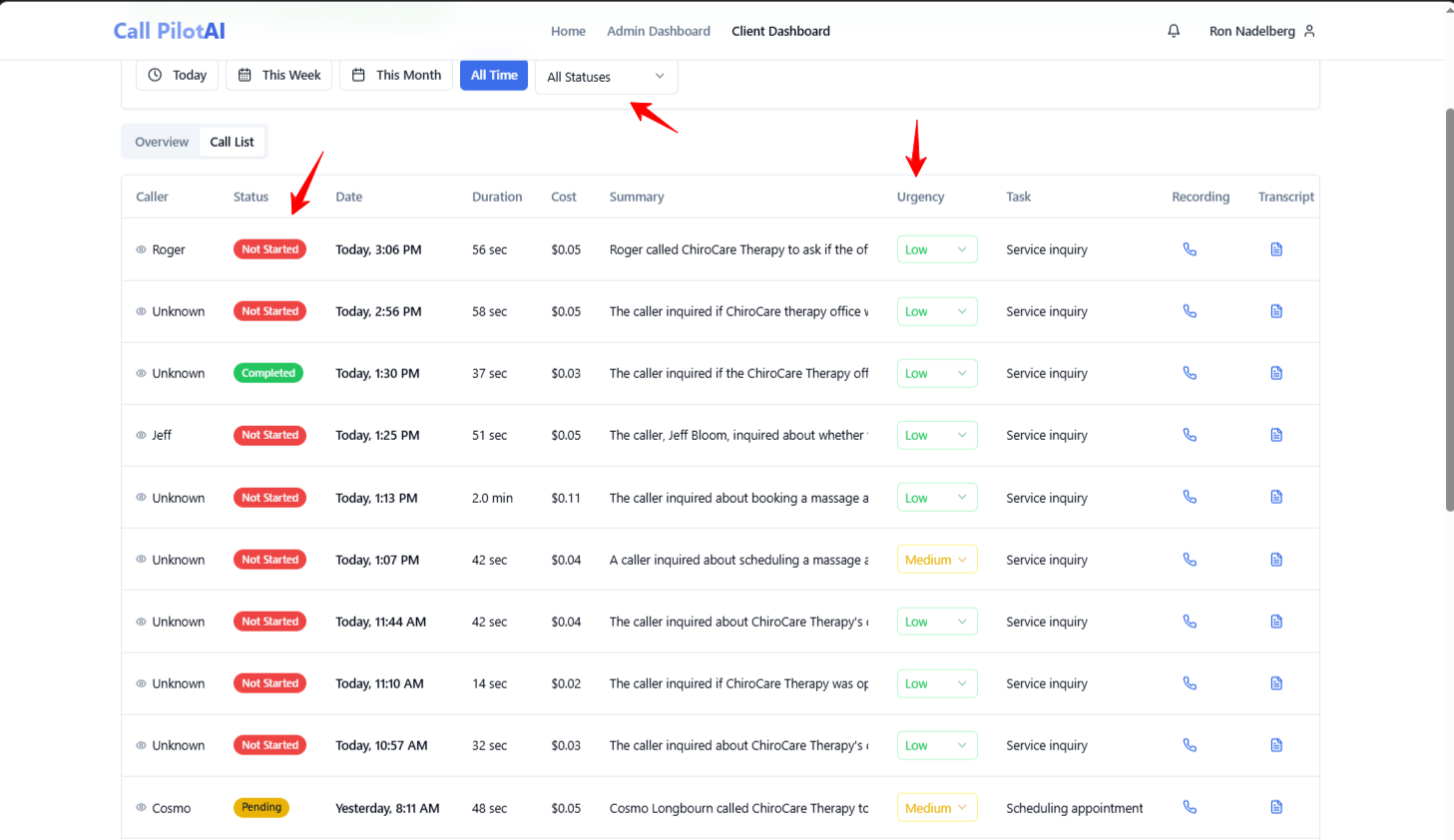1454x840 pixels.
Task: Open the notifications bell icon
Action: 1174,31
